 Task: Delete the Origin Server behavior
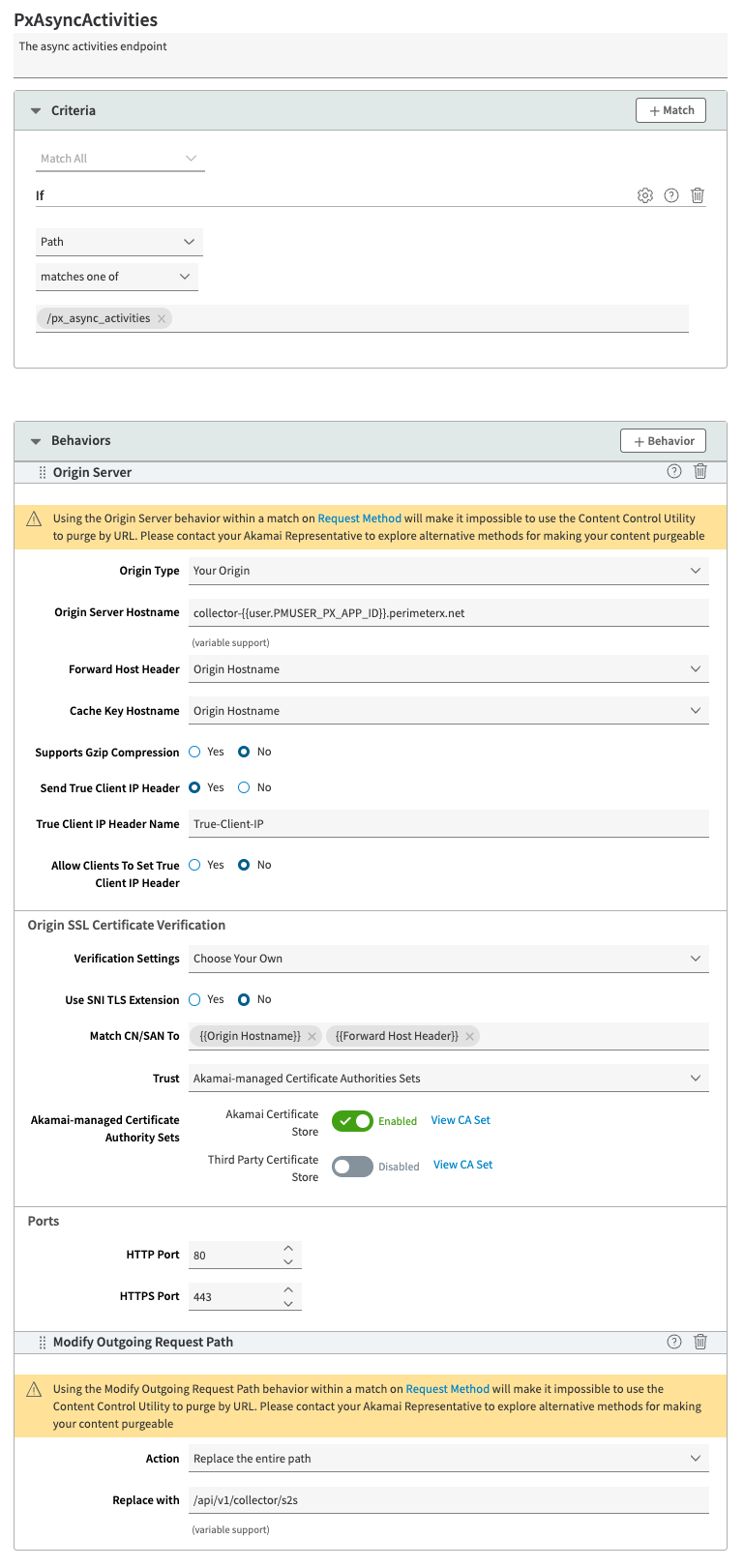pyautogui.click(x=700, y=471)
